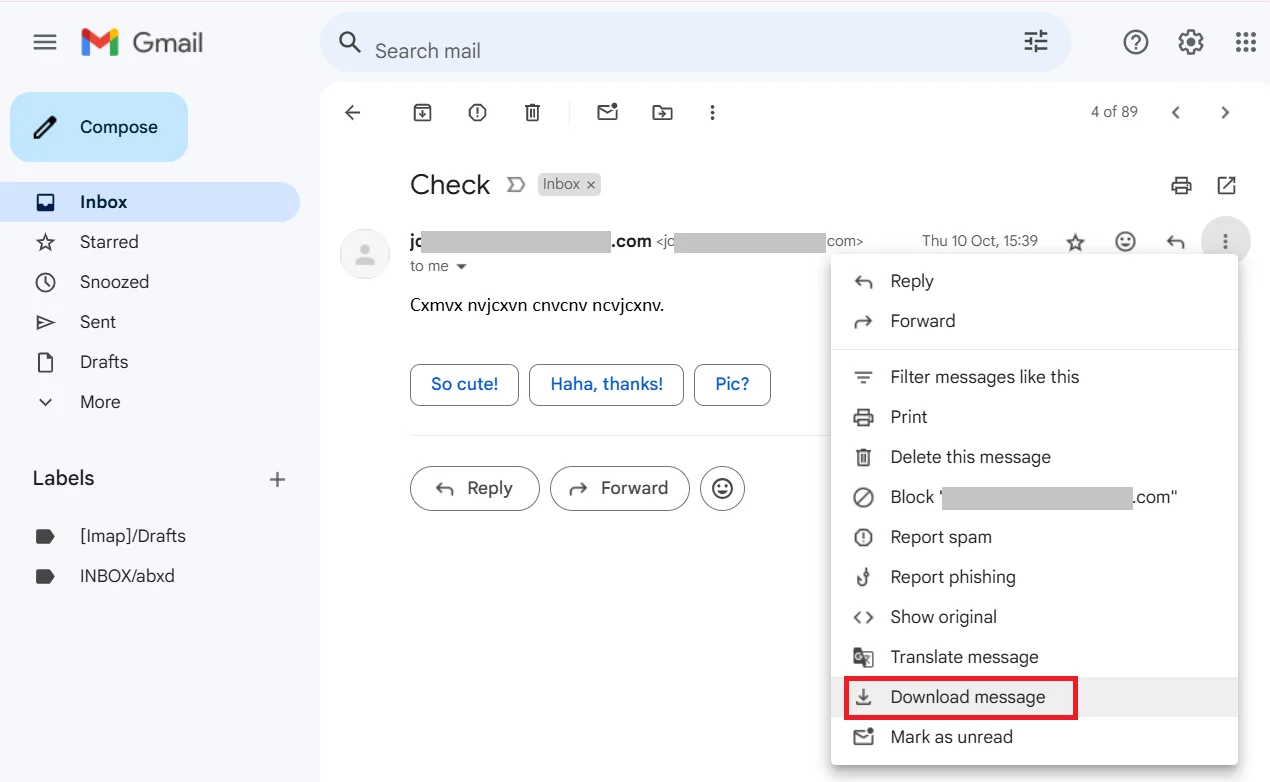
Task: Expand recipient details arrow beside 'to me'
Action: point(461,267)
